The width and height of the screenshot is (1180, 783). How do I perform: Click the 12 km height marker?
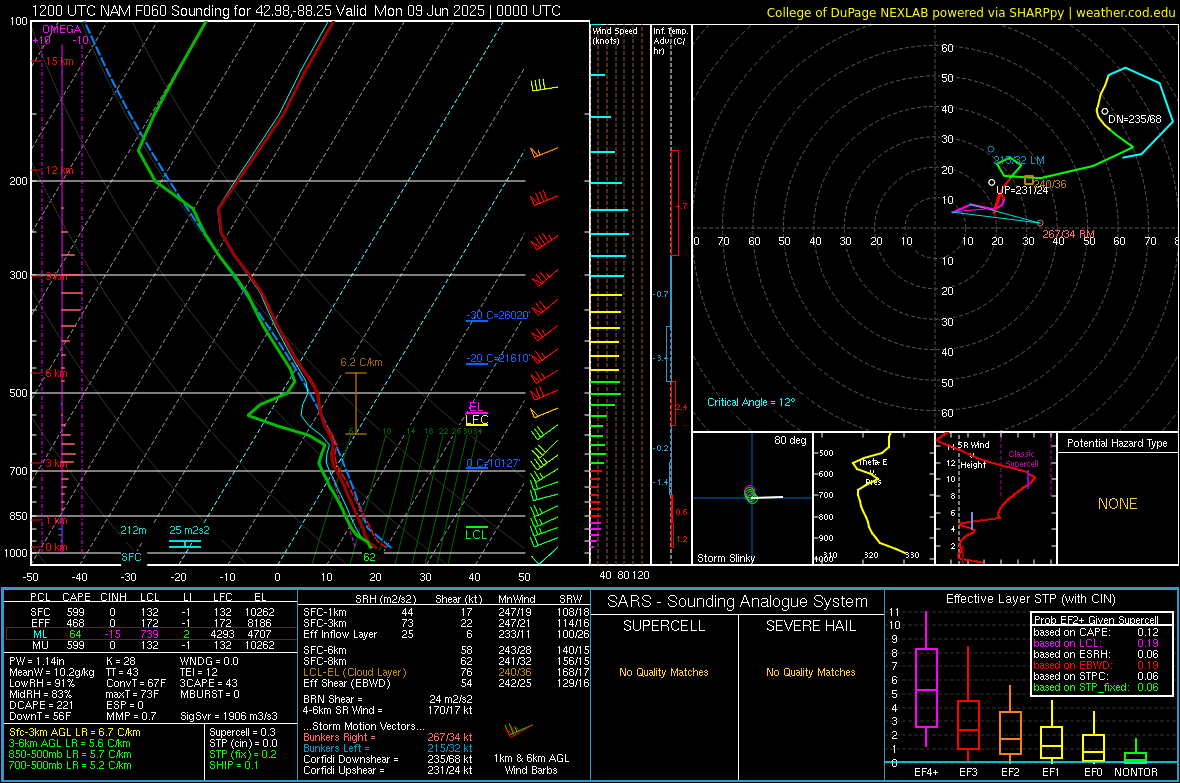(x=59, y=170)
